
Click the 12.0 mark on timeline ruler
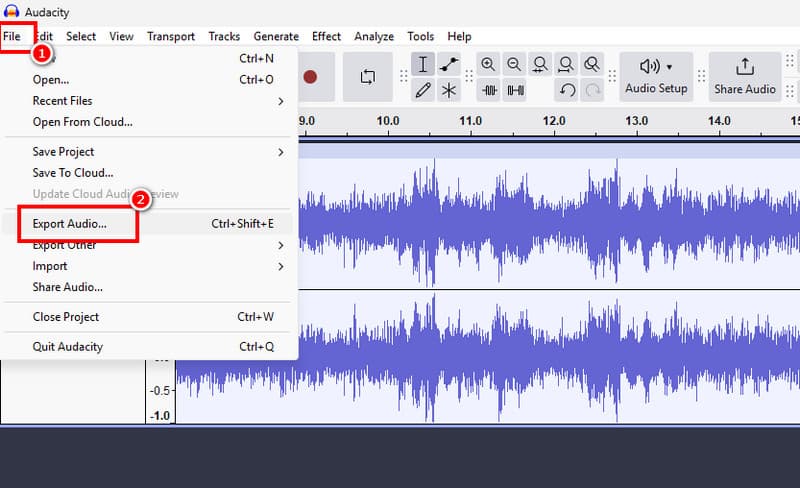point(554,121)
